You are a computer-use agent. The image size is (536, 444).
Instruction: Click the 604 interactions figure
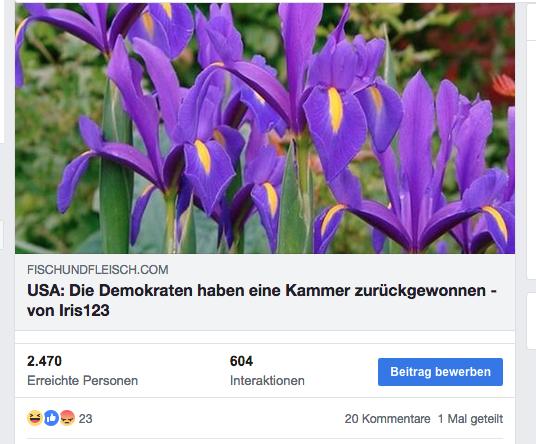click(x=241, y=361)
